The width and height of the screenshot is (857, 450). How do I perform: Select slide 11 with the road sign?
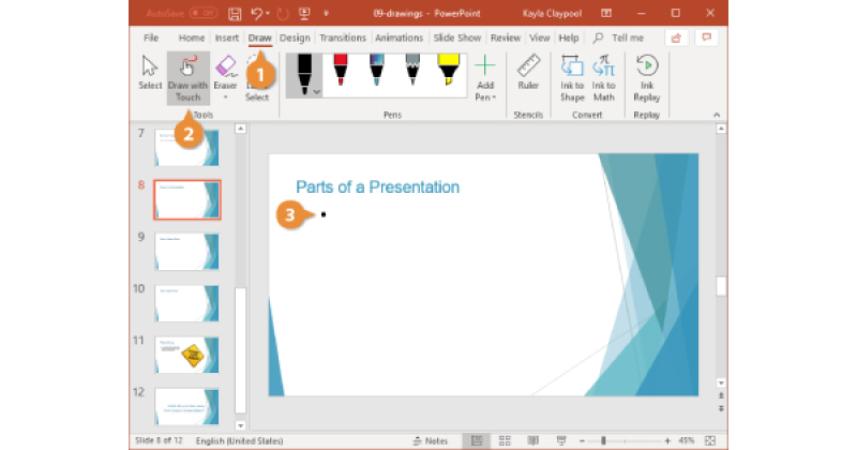click(186, 355)
